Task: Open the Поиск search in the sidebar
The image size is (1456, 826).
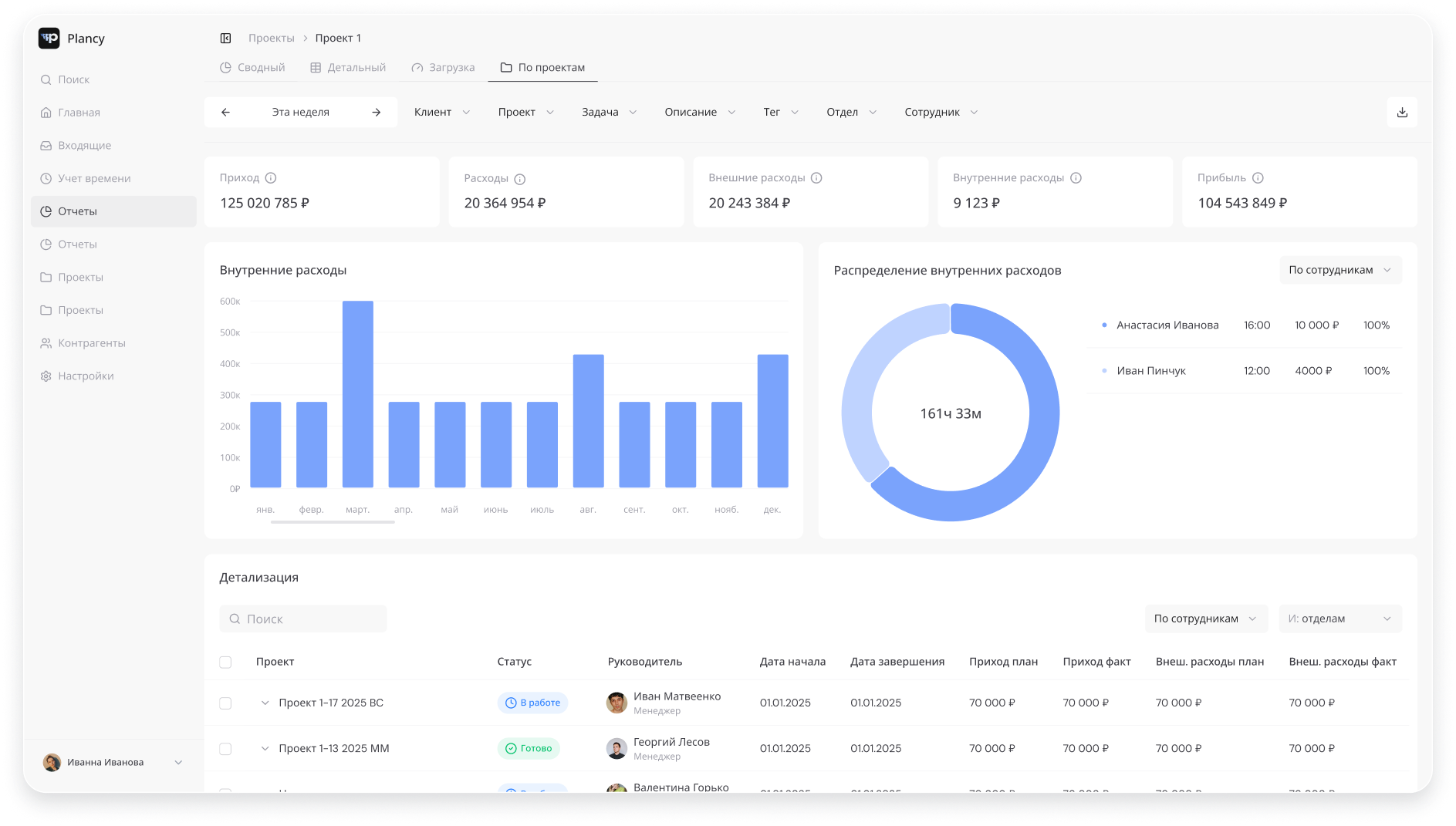Action: tap(75, 79)
